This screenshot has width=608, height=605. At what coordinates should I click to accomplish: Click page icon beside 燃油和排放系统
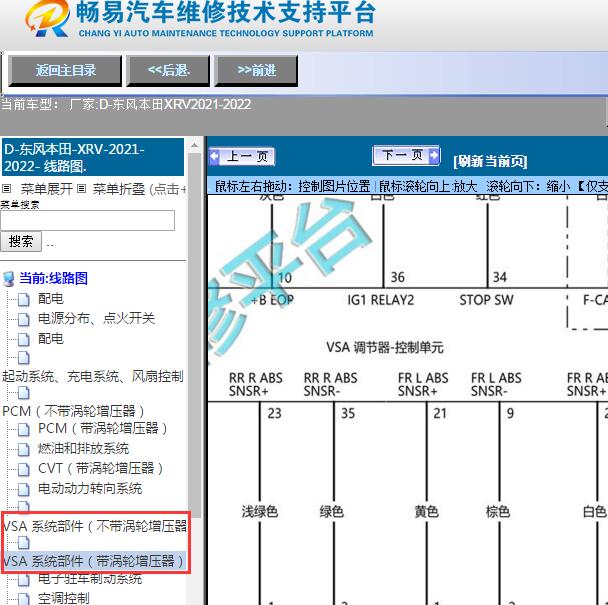point(24,449)
